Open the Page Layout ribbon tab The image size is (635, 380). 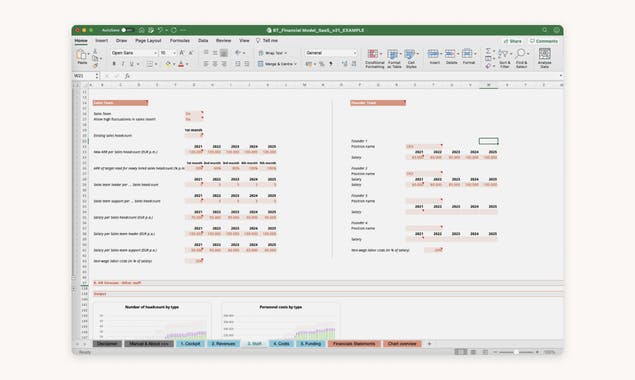coord(148,41)
